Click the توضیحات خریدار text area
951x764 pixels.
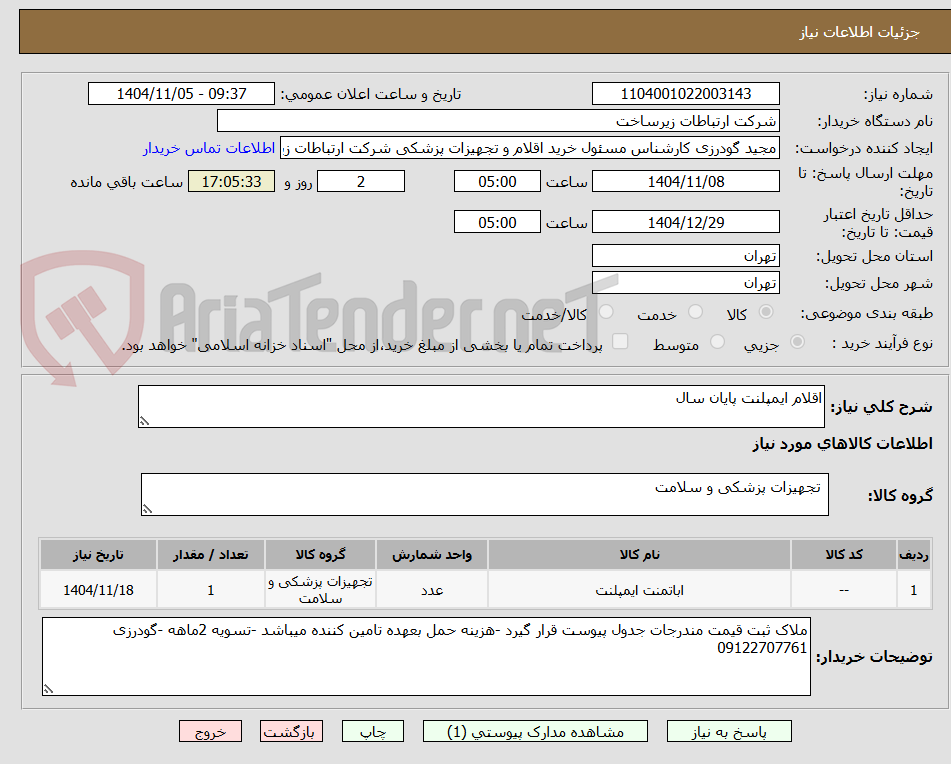pos(426,657)
